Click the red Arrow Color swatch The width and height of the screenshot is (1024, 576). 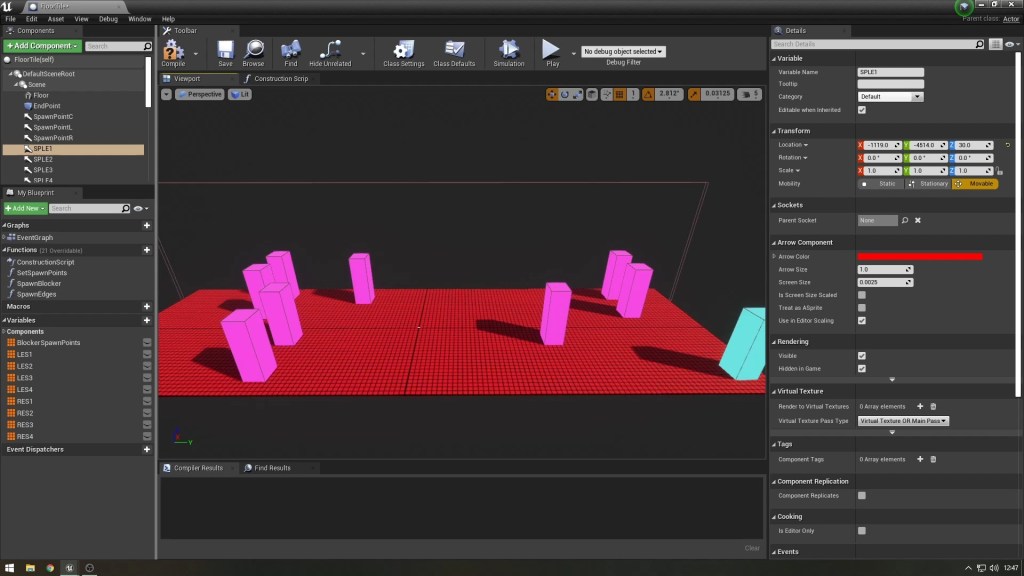(x=920, y=257)
